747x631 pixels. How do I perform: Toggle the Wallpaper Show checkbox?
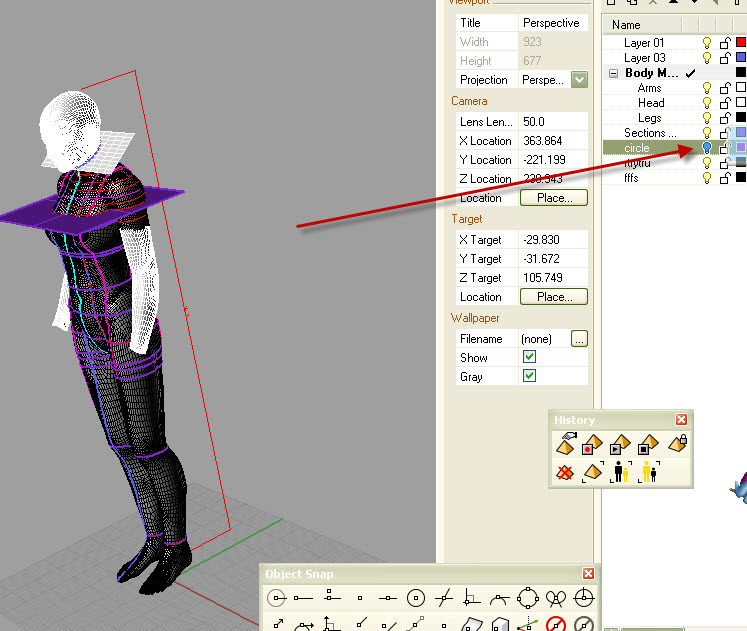click(x=529, y=358)
